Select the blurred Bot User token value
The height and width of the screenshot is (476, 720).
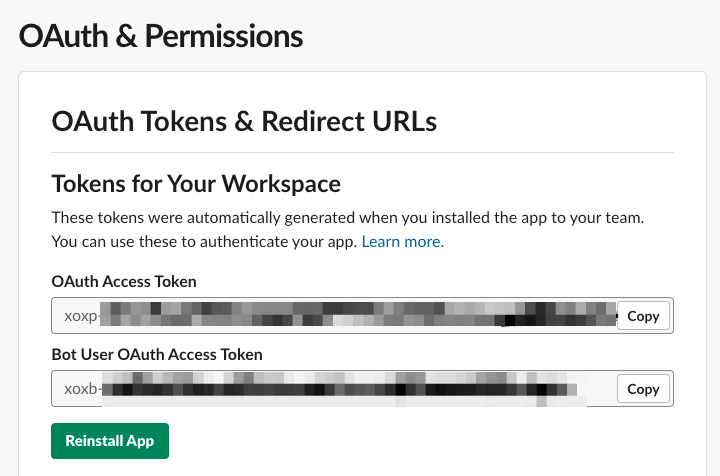coord(343,389)
